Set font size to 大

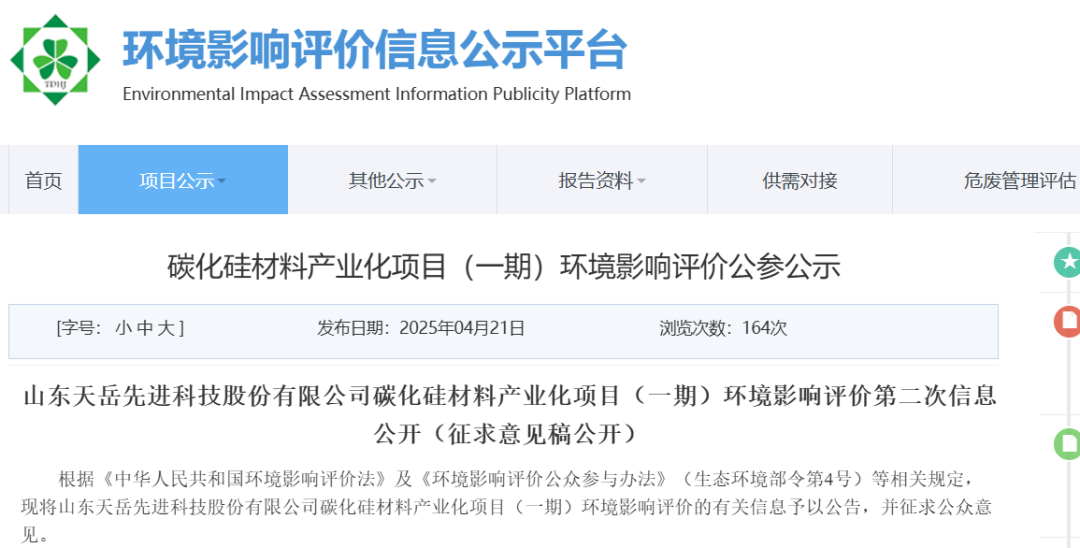[166, 328]
